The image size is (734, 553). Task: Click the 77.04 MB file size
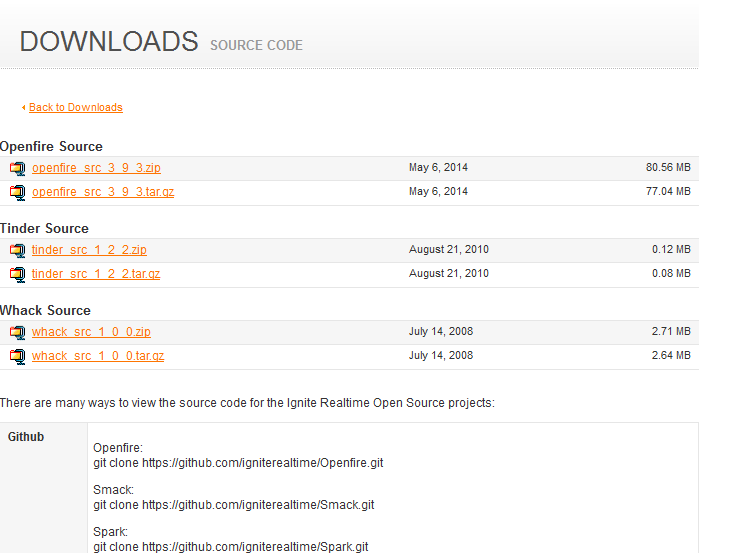tap(668, 191)
